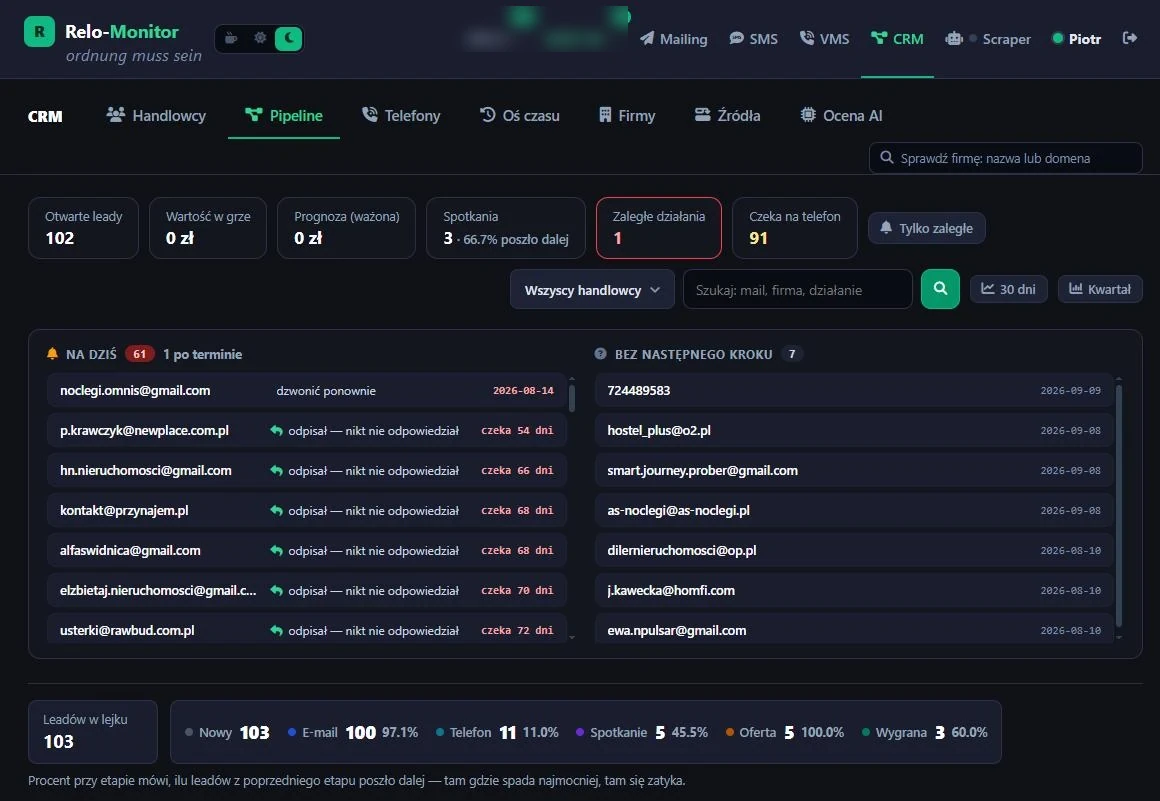
Task: Open the hostel_plus@o2.pl lead
Action: (x=854, y=430)
